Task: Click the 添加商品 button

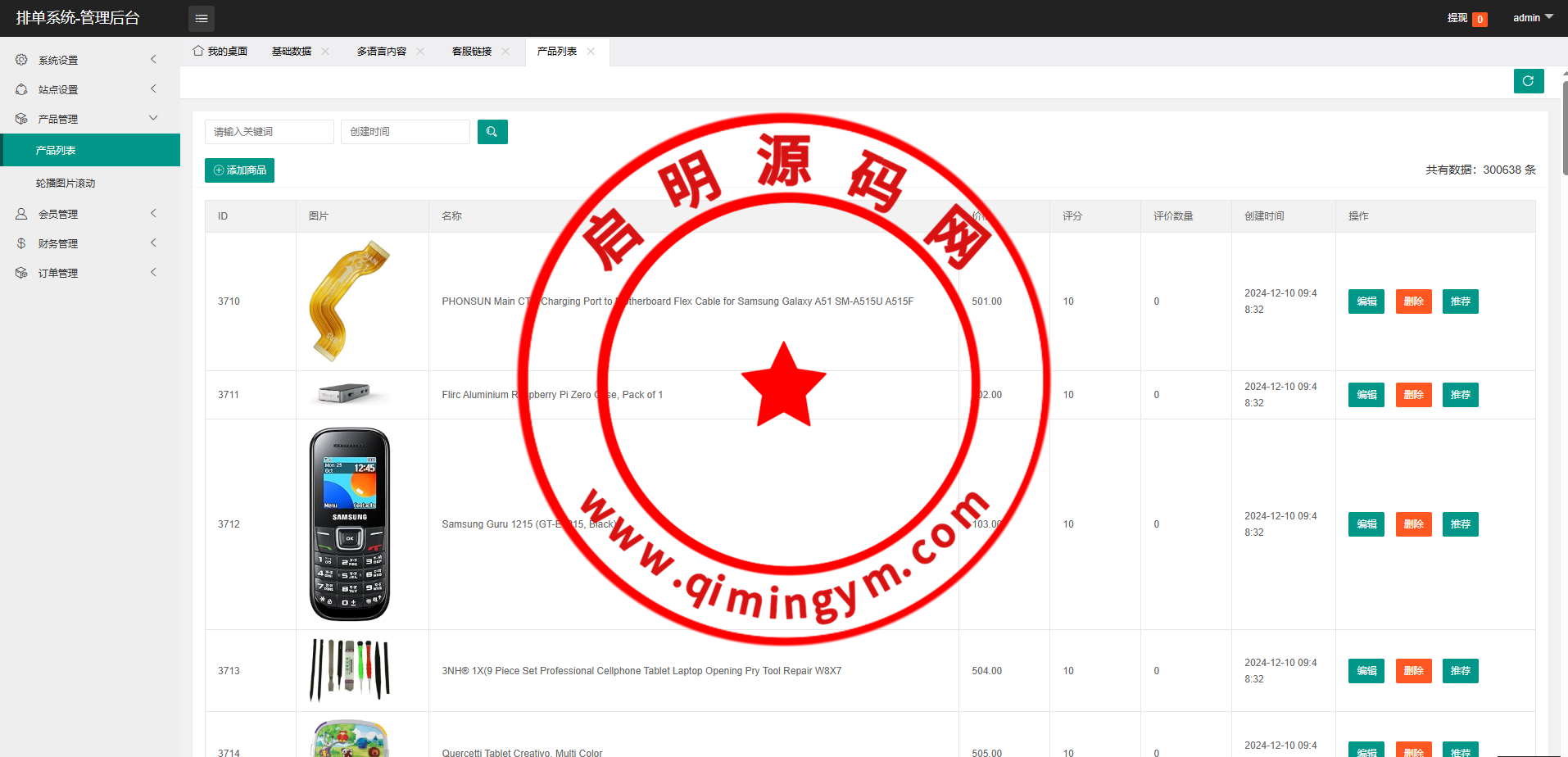Action: point(239,170)
